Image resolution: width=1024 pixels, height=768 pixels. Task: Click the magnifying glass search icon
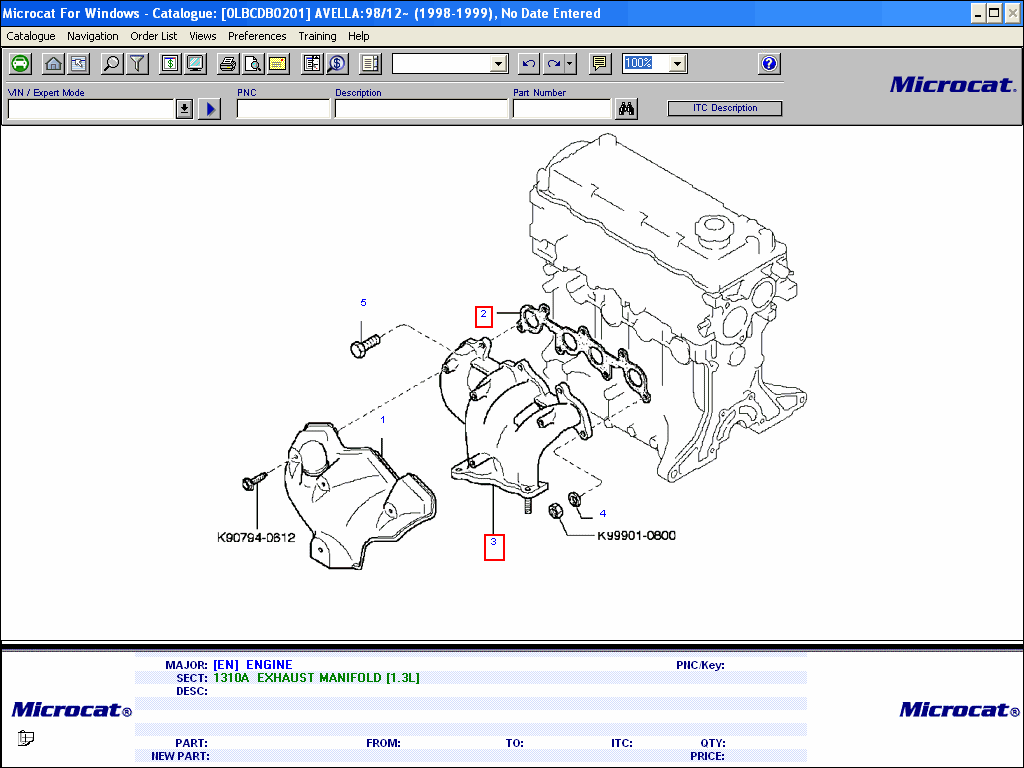point(112,63)
